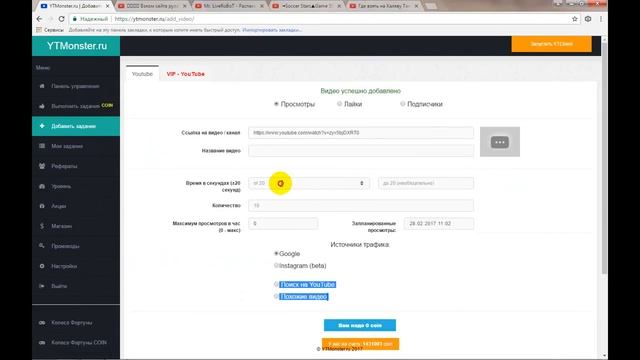Viewport: 640px width, 360px height.
Task: Click the gauge icon beside Уровень
Action: 42,186
